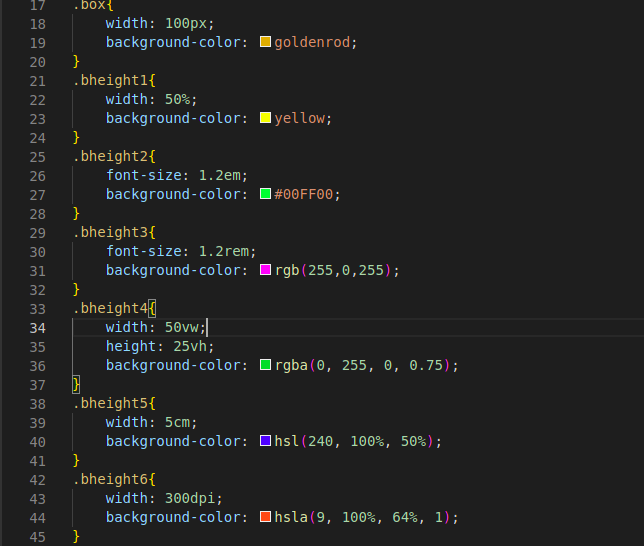Open color picker for #00FF00 swatch
Viewport: 644px width, 546px height.
(x=265, y=194)
